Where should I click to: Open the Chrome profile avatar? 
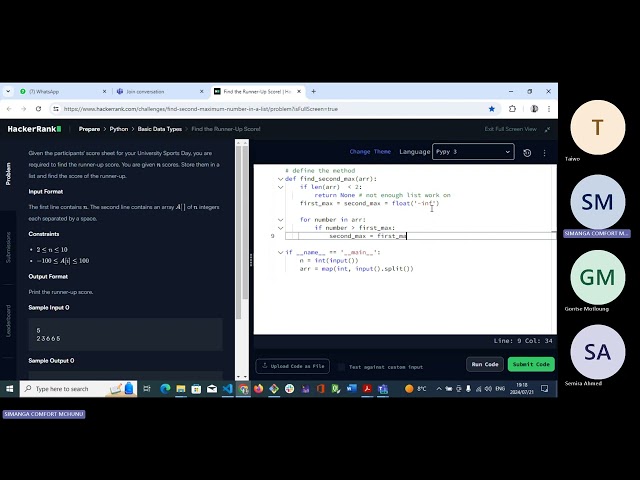pyautogui.click(x=534, y=109)
